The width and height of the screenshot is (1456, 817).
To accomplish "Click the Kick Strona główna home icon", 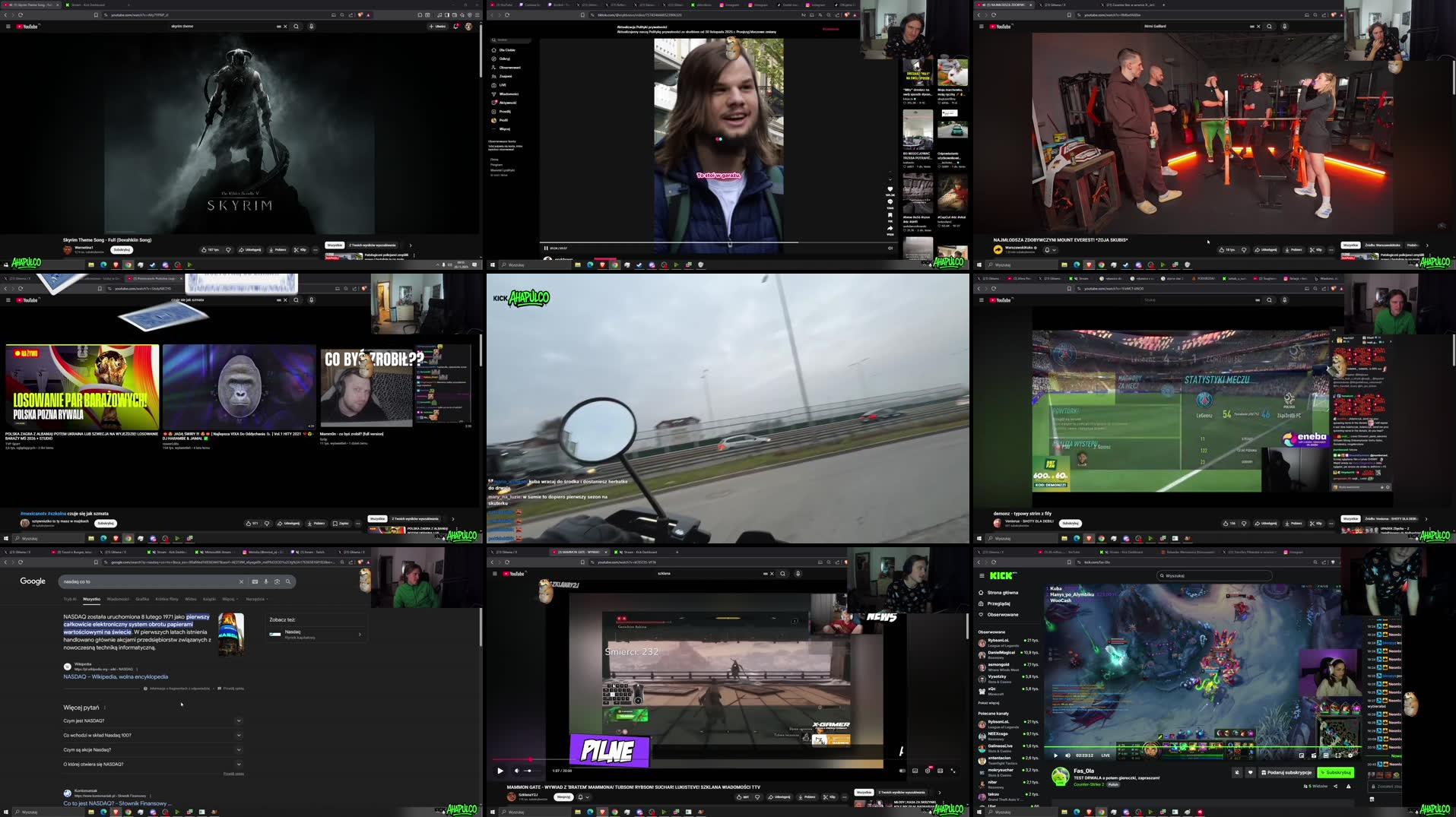I will click(981, 593).
